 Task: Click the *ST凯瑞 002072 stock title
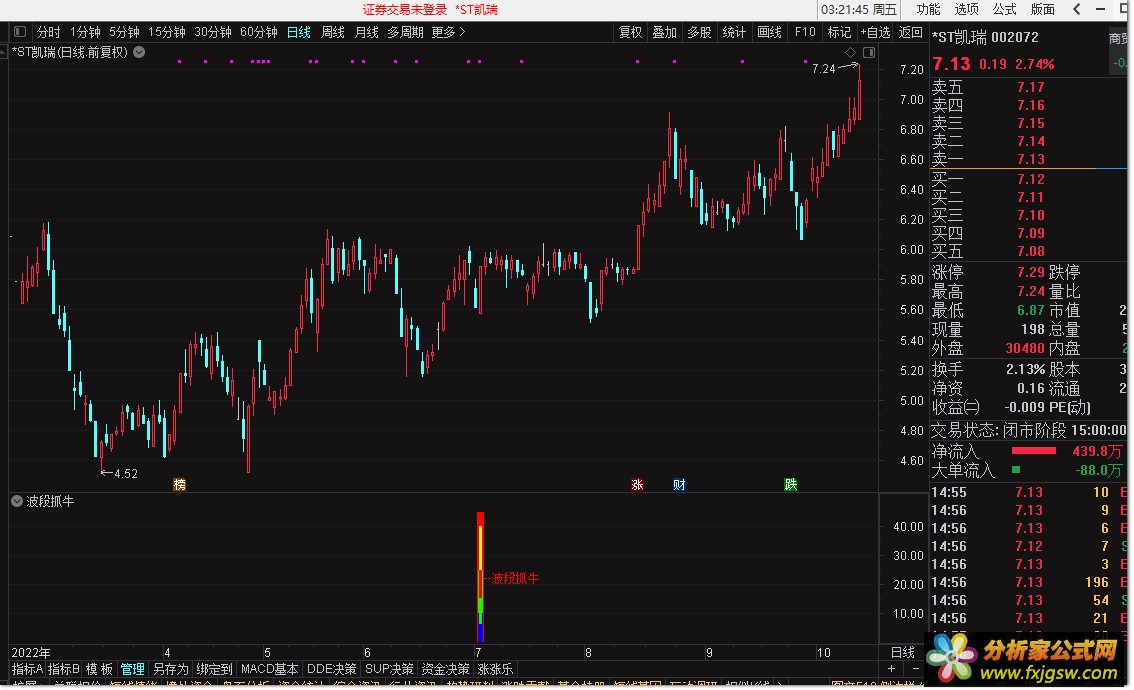[985, 37]
